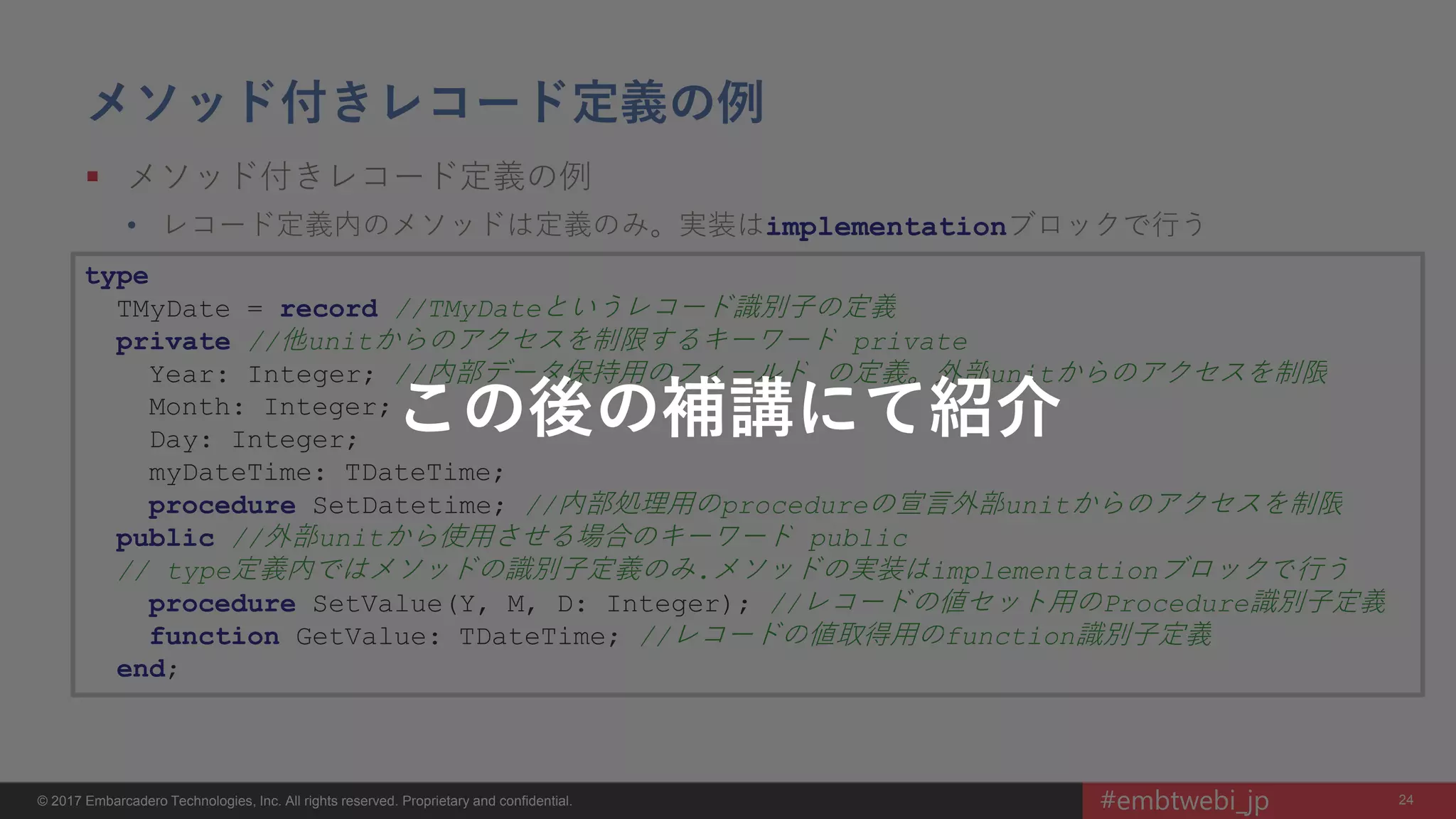
Task: Click the Day: Integer field line
Action: click(253, 439)
